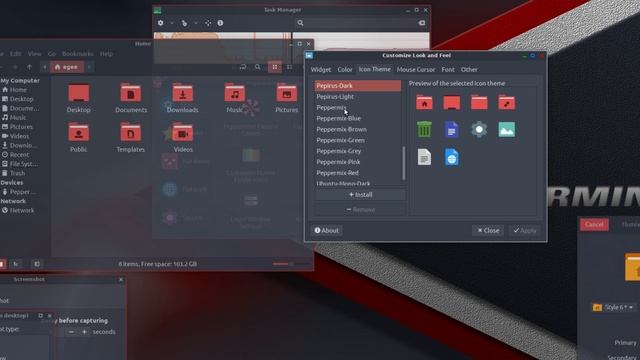Open the Bookmarks menu

78,53
